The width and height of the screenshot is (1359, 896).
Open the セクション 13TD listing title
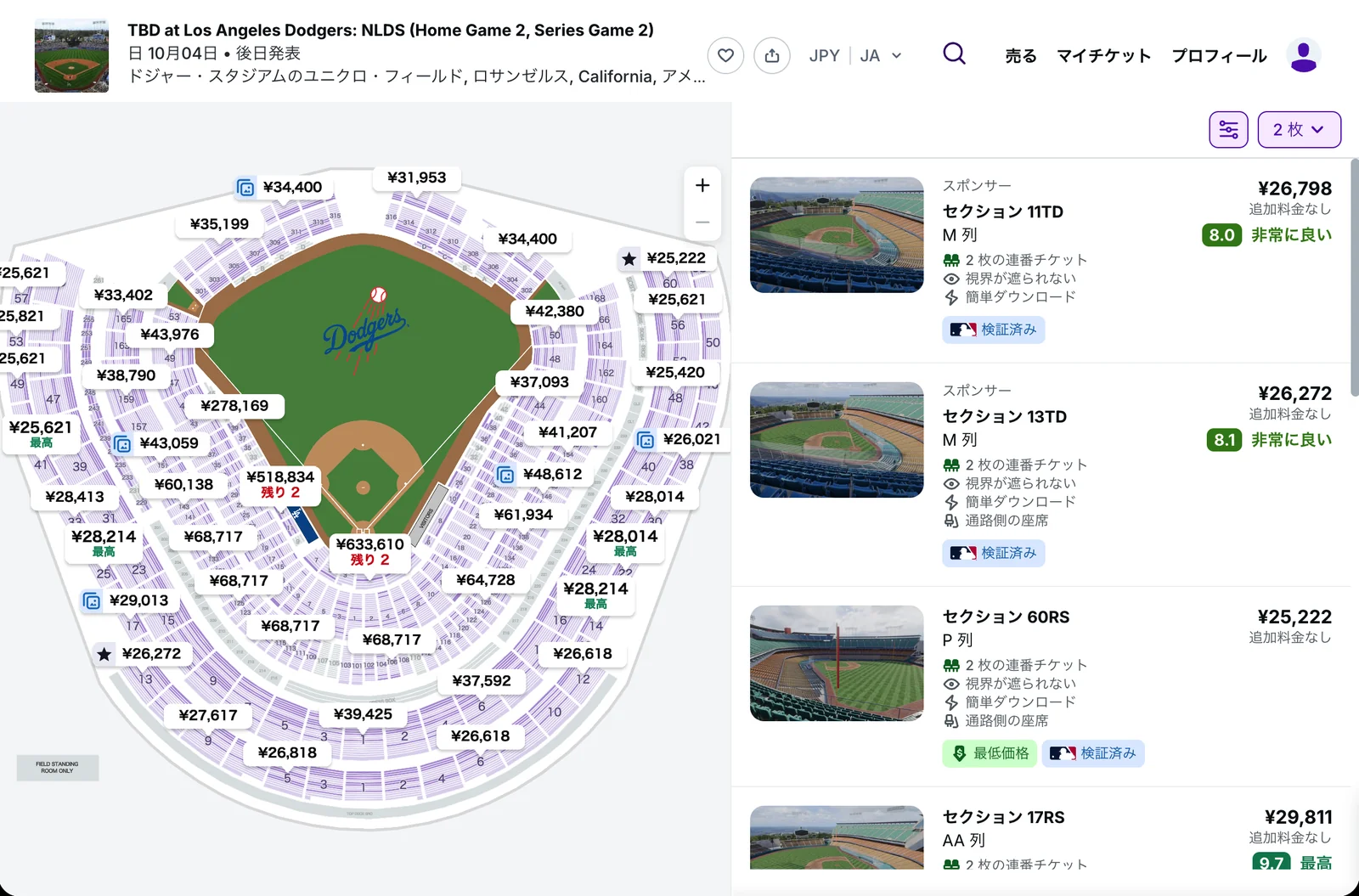(x=1005, y=417)
